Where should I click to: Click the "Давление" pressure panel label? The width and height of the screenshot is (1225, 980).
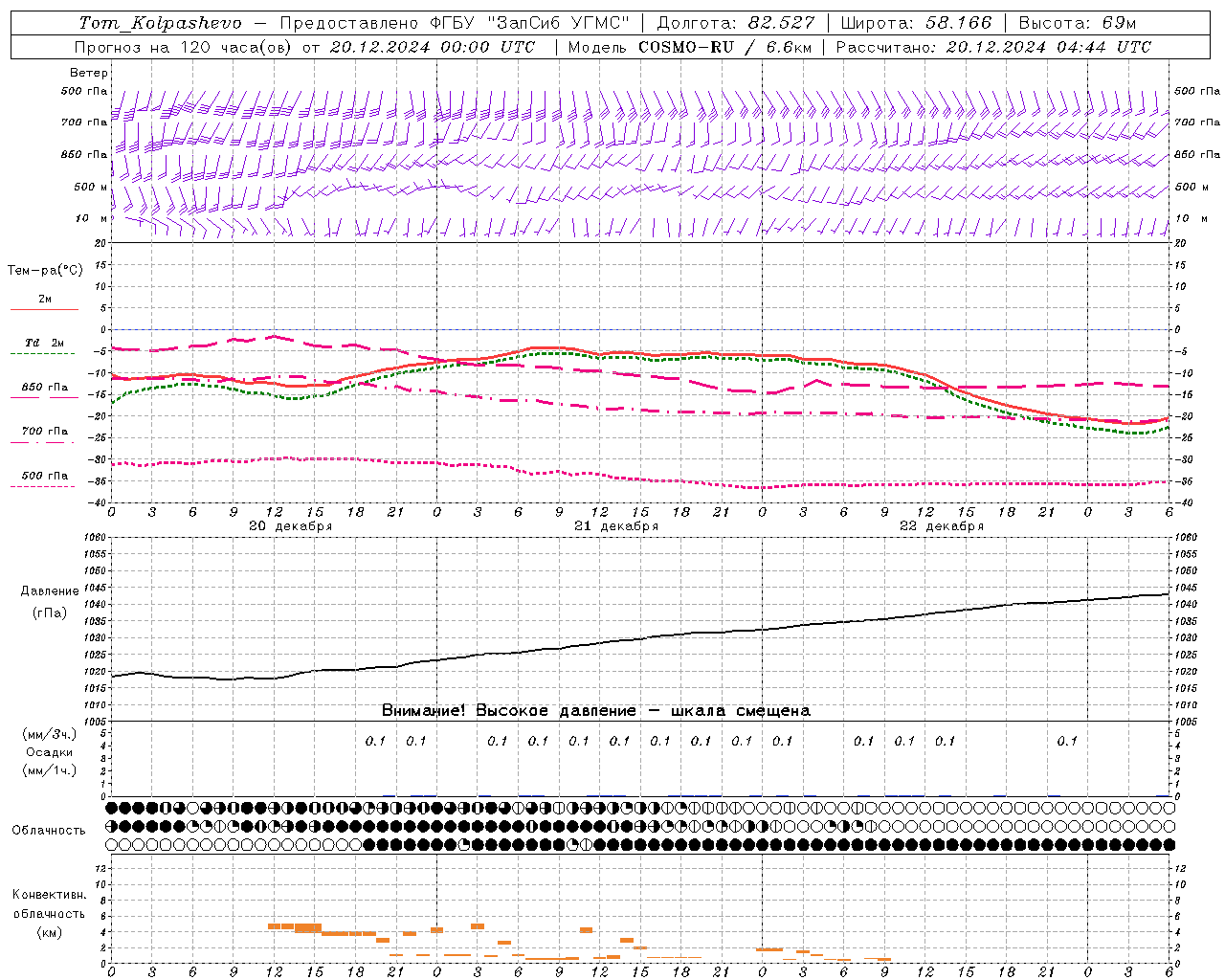click(x=50, y=591)
